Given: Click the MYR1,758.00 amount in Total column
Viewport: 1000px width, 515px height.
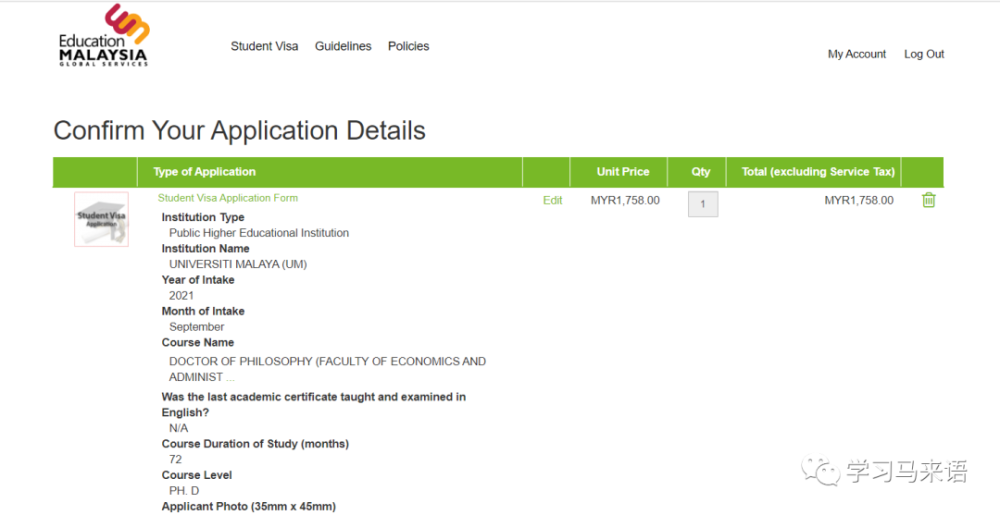Looking at the screenshot, I should pyautogui.click(x=858, y=200).
